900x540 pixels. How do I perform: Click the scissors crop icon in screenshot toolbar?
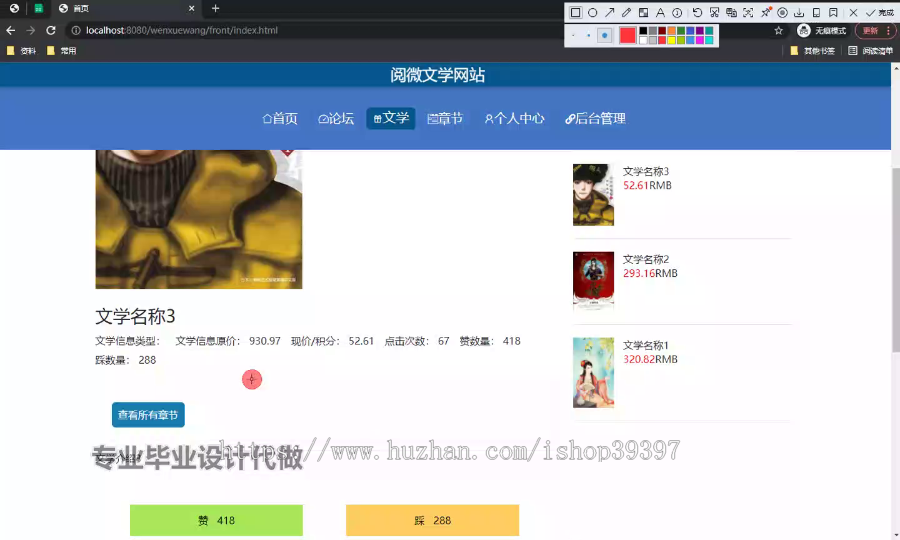pos(714,13)
